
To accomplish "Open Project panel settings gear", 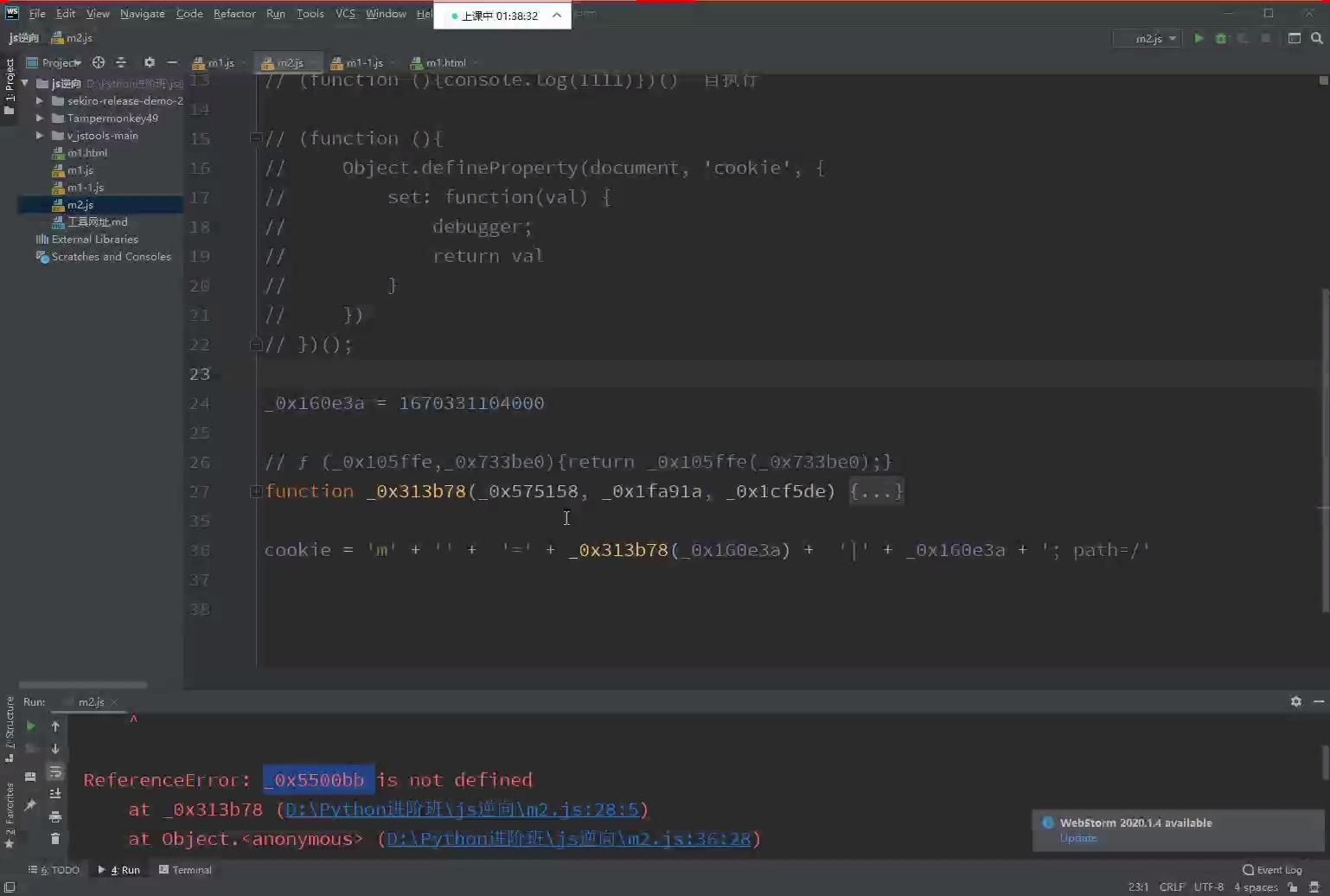I will point(149,62).
